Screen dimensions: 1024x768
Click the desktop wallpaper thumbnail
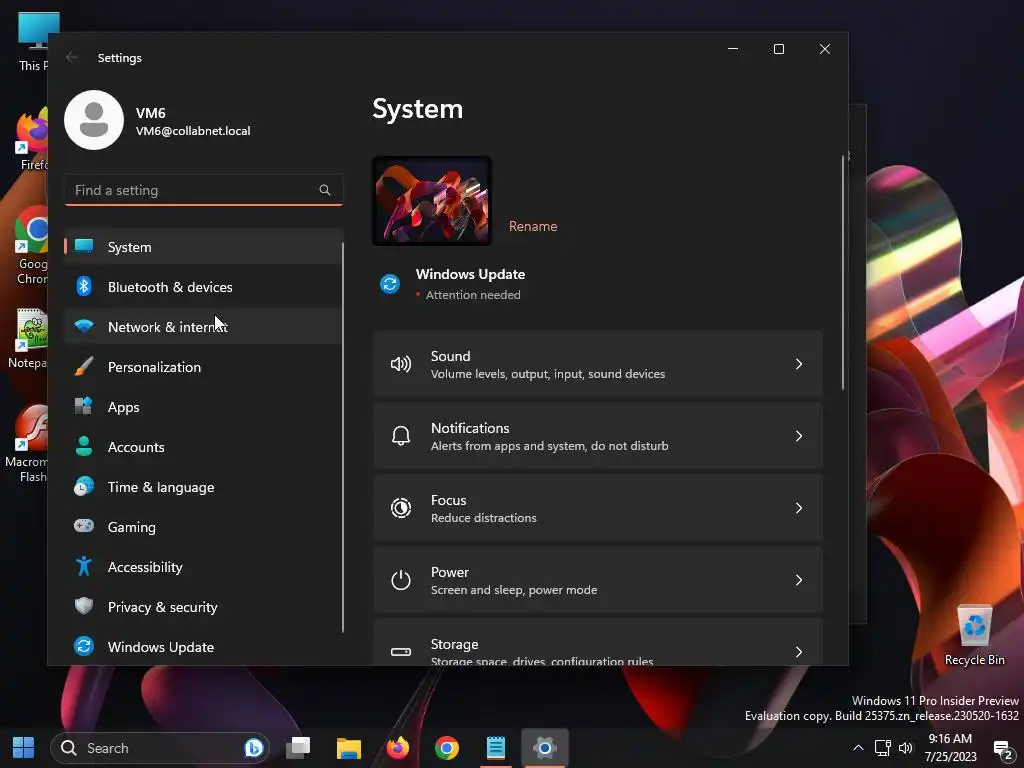click(432, 201)
